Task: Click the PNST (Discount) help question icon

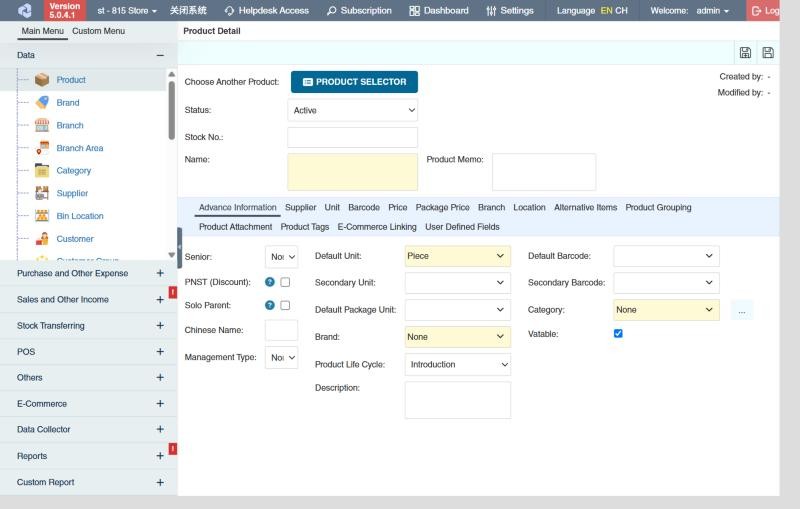Action: (270, 282)
